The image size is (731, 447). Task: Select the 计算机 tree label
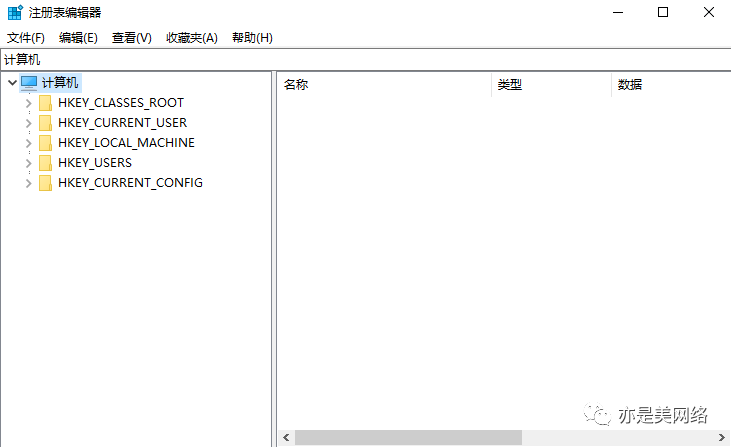point(60,83)
